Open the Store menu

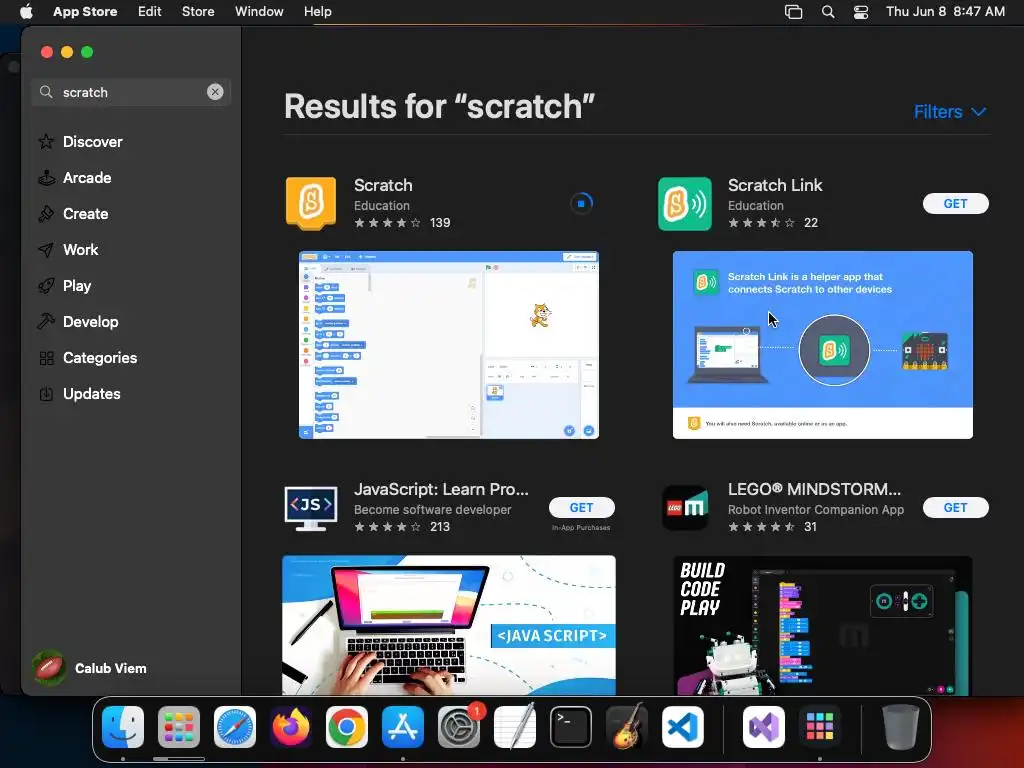pyautogui.click(x=198, y=12)
